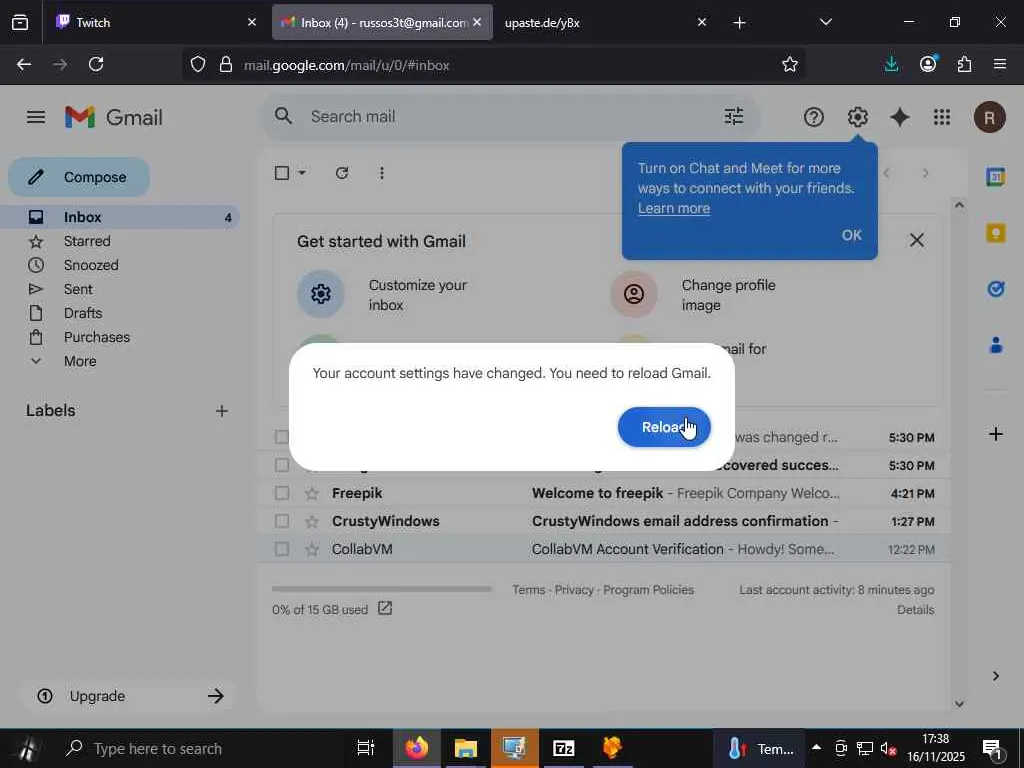Select the CrustyWindows email checkbox
Viewport: 1024px width, 768px height.
tap(282, 521)
